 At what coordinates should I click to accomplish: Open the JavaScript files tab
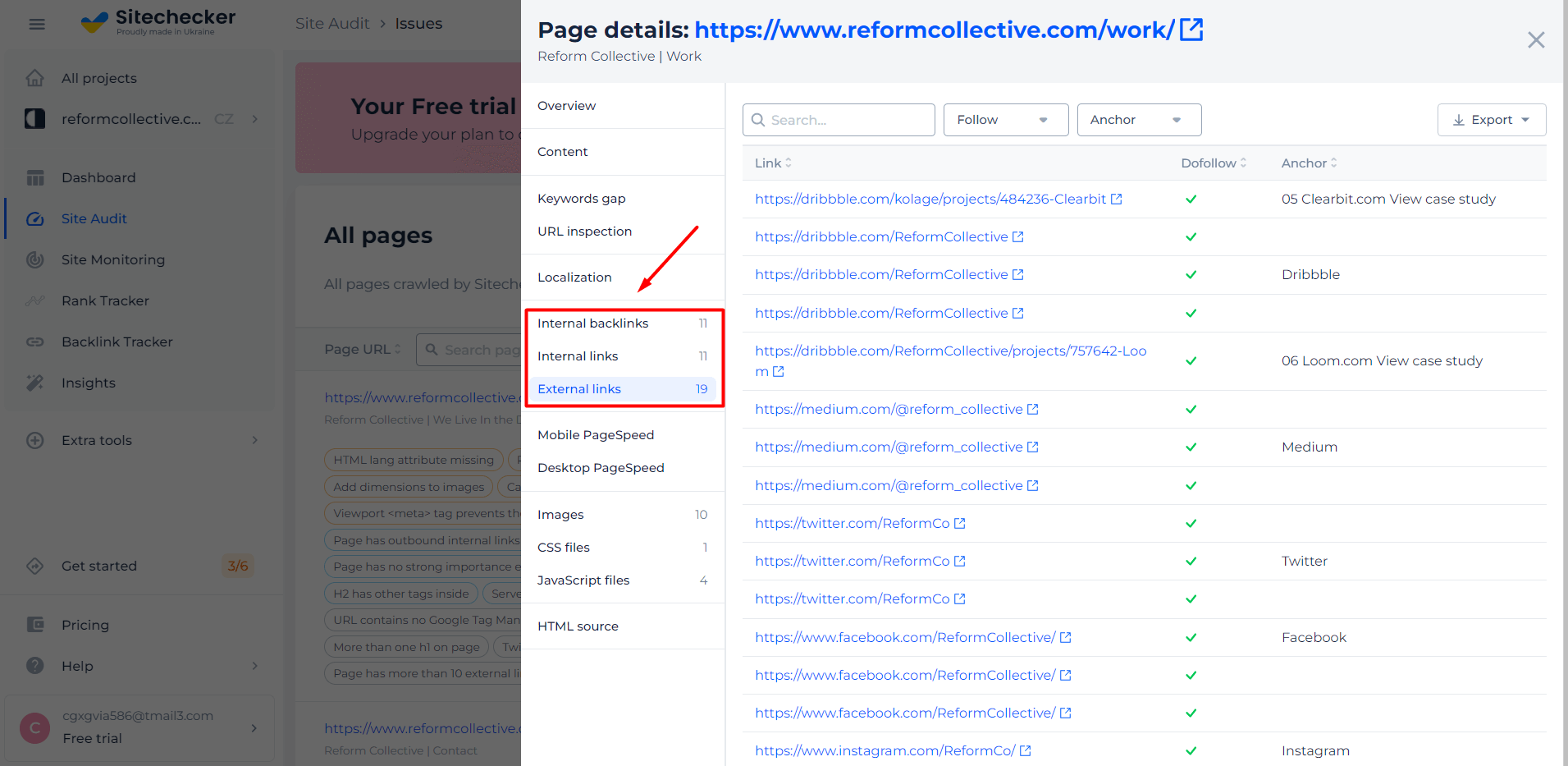(623, 580)
